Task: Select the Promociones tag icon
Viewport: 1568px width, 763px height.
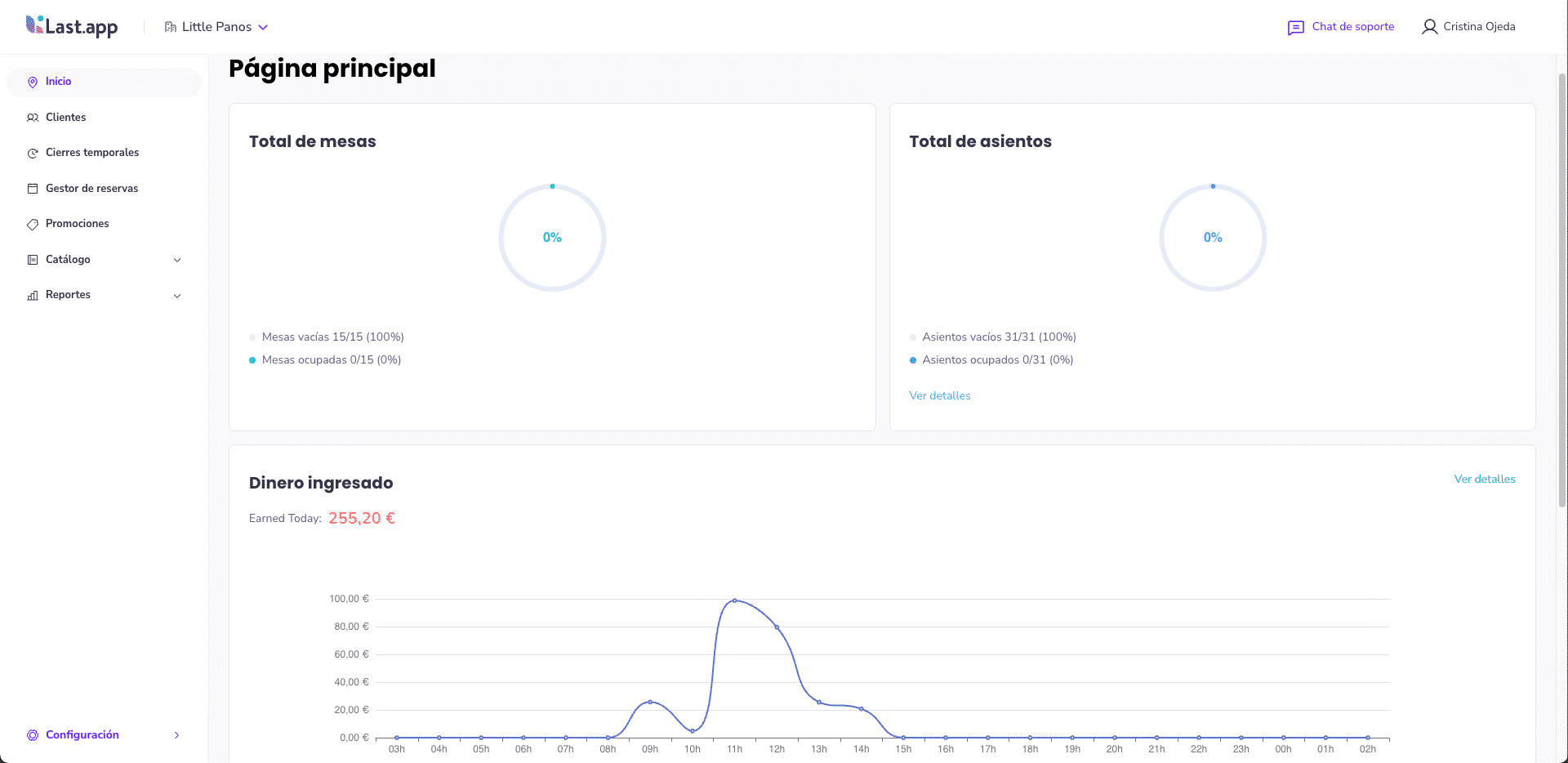Action: tap(32, 223)
